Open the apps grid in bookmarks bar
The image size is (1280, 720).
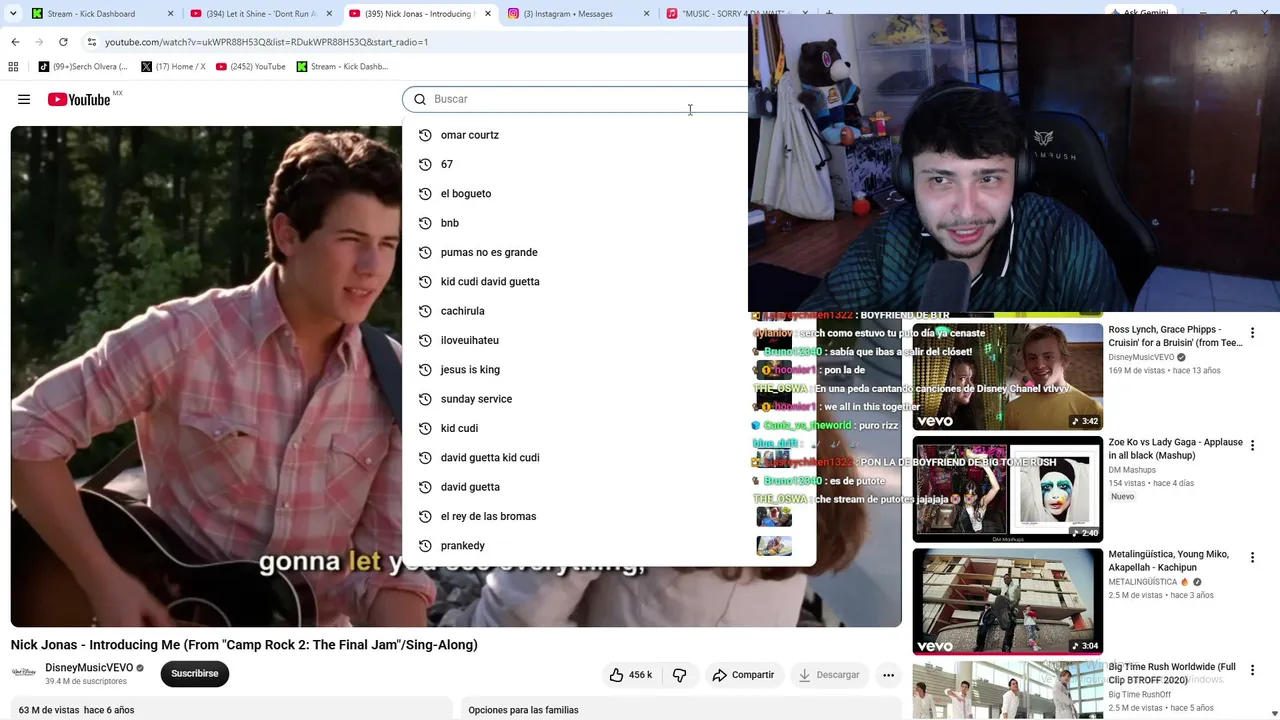pos(13,67)
